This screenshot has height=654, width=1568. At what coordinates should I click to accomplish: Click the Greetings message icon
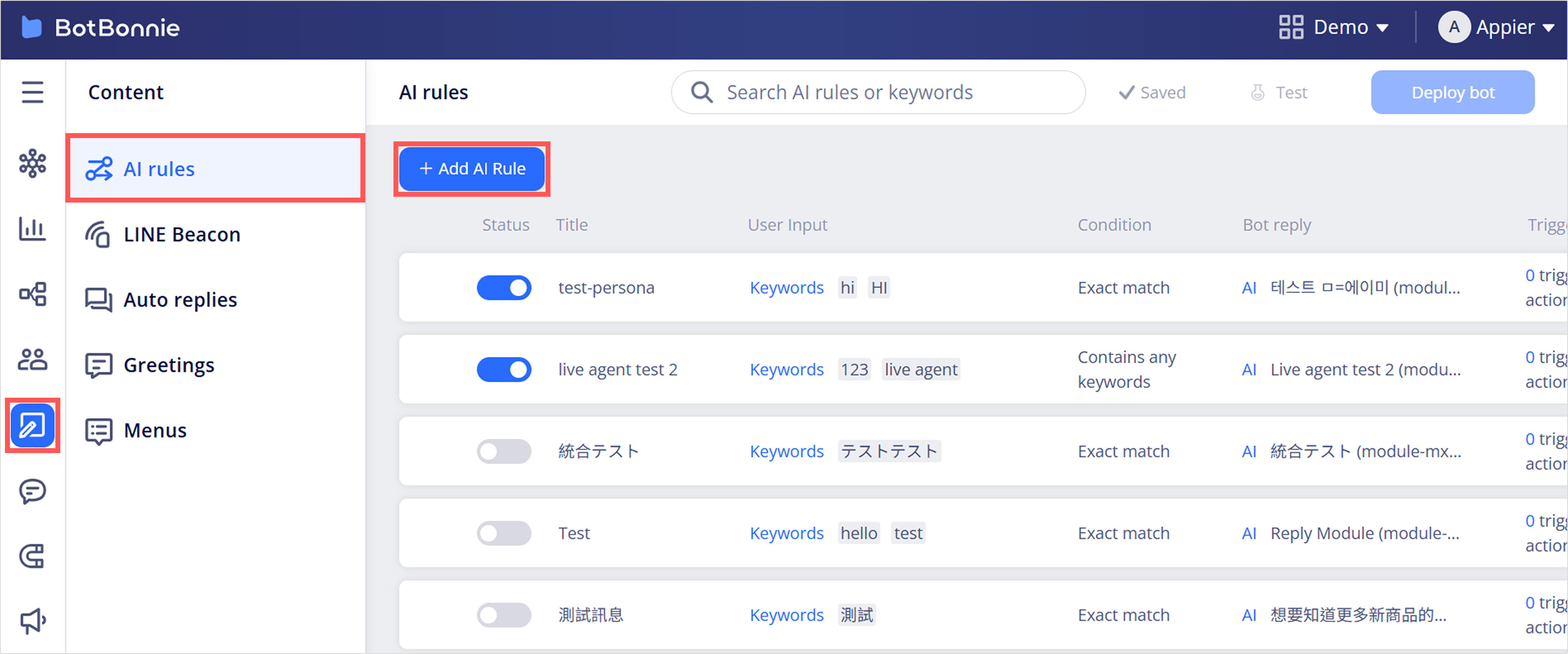[99, 365]
